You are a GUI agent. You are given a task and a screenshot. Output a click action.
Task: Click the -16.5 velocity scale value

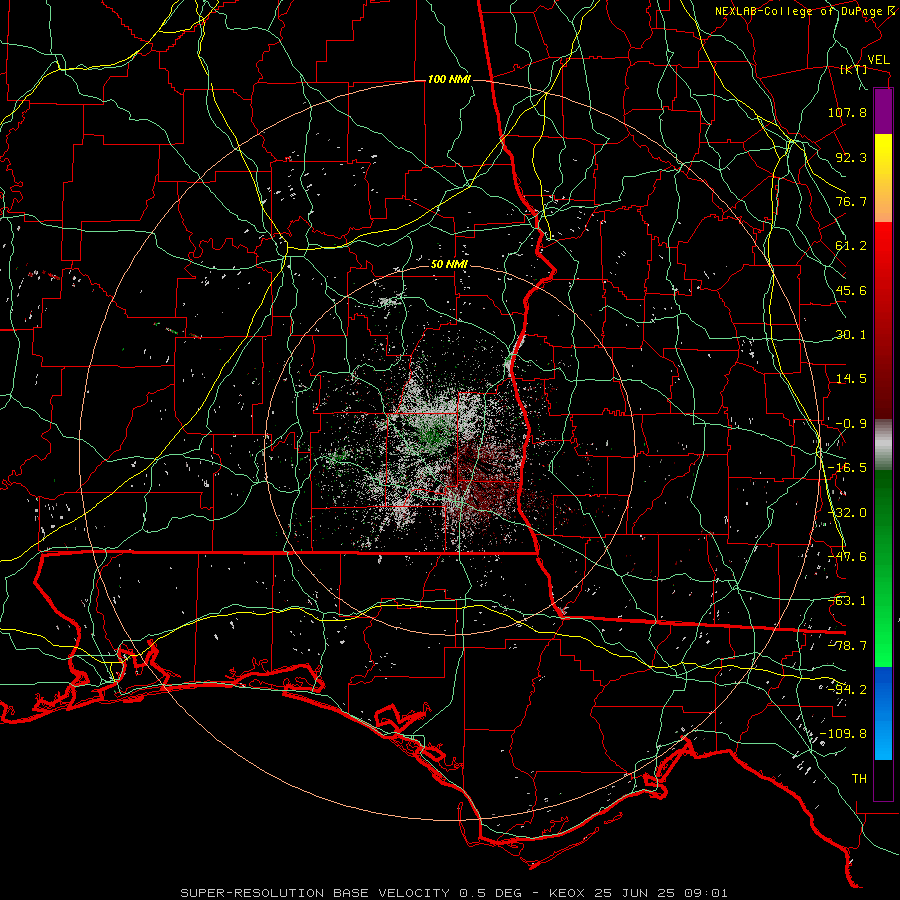click(x=847, y=468)
